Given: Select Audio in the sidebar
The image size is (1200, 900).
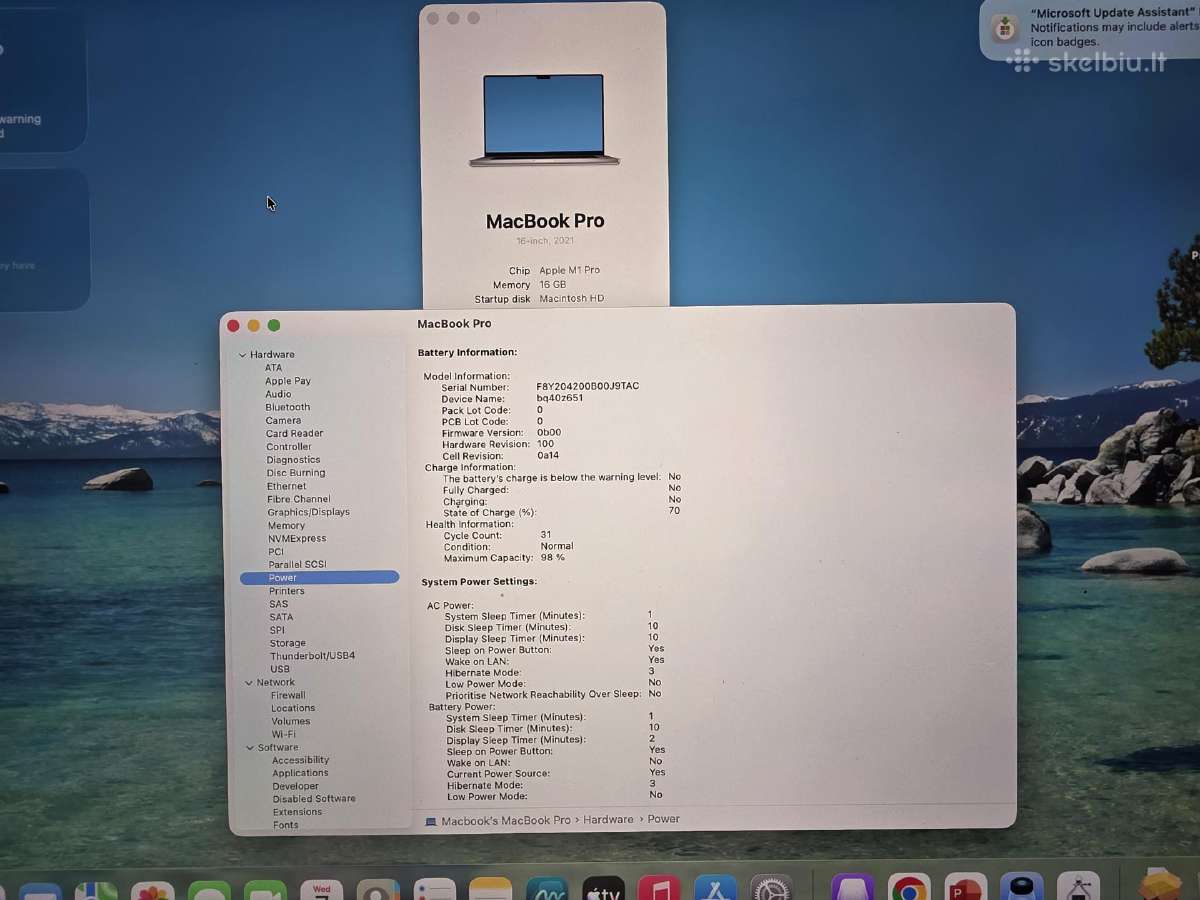Looking at the screenshot, I should tap(278, 394).
